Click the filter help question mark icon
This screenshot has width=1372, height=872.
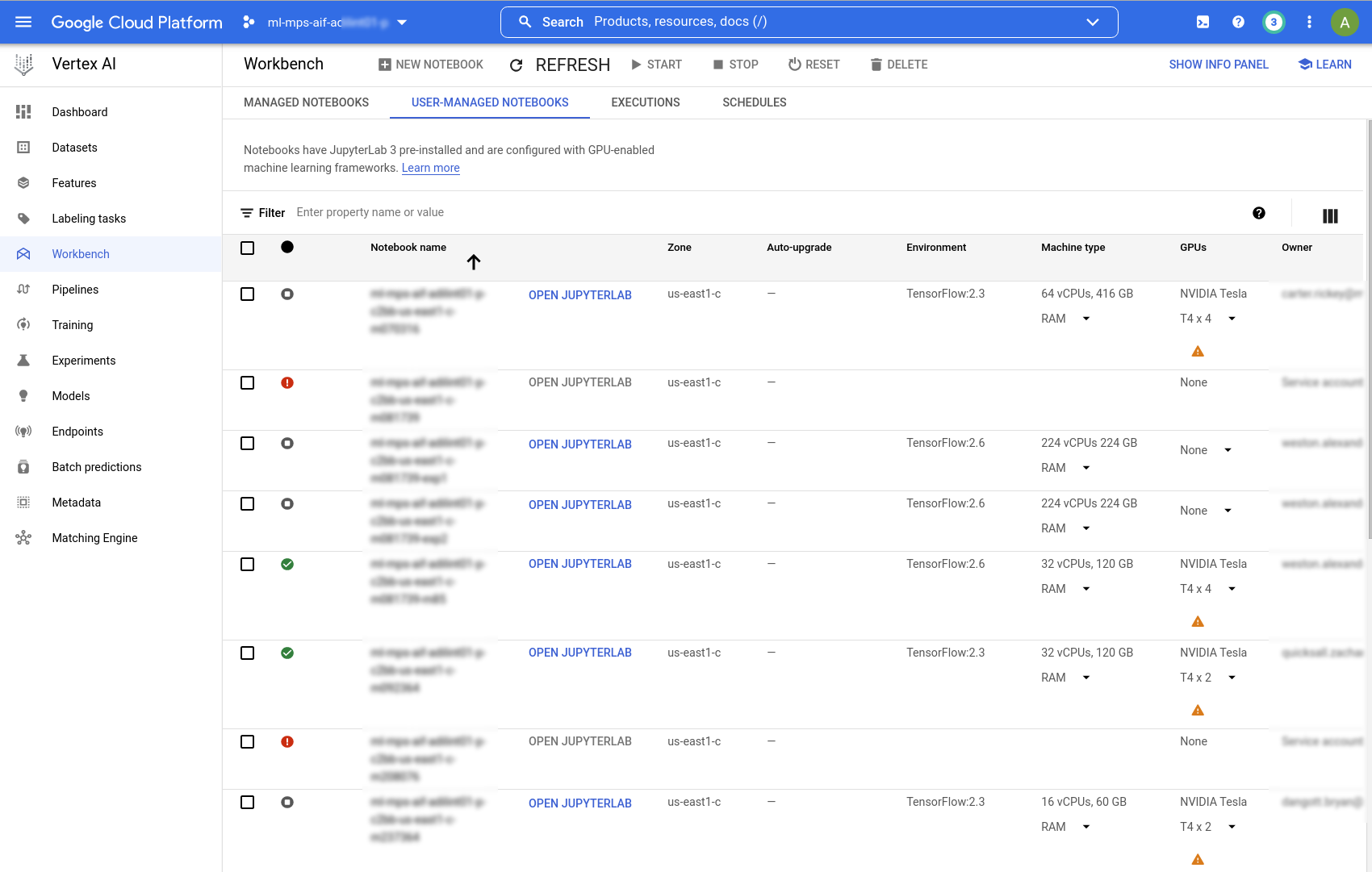[1259, 213]
